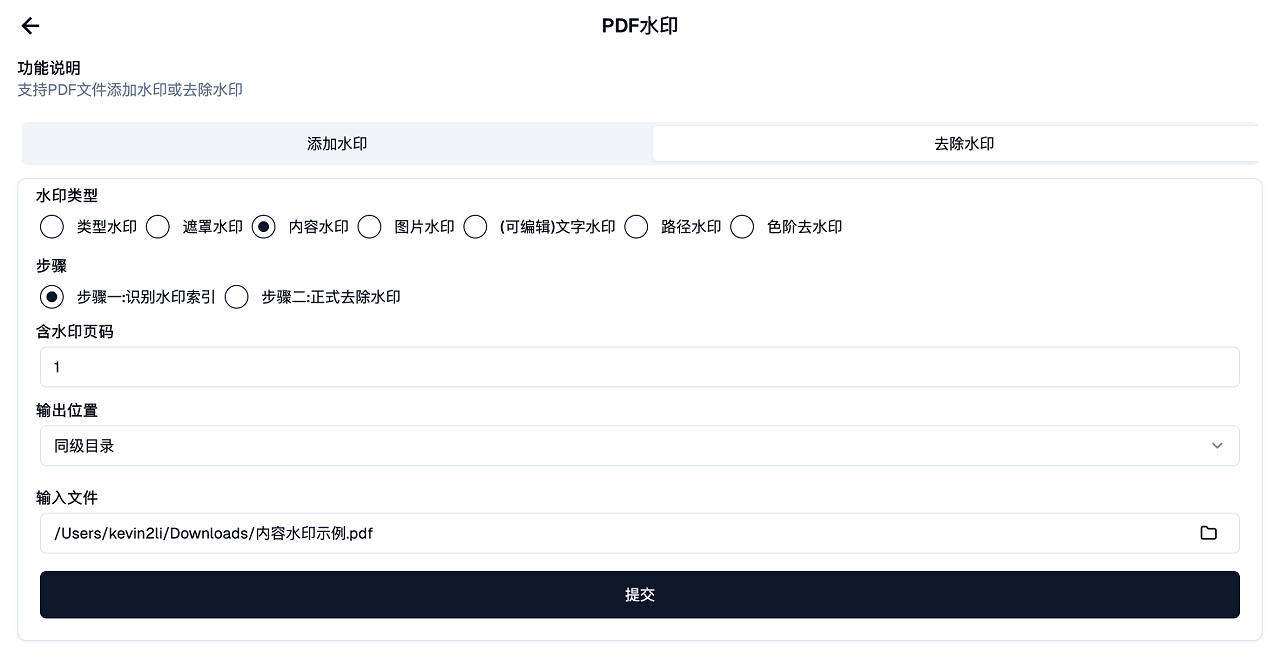Pick 图片水印 as watermark type

coord(370,227)
